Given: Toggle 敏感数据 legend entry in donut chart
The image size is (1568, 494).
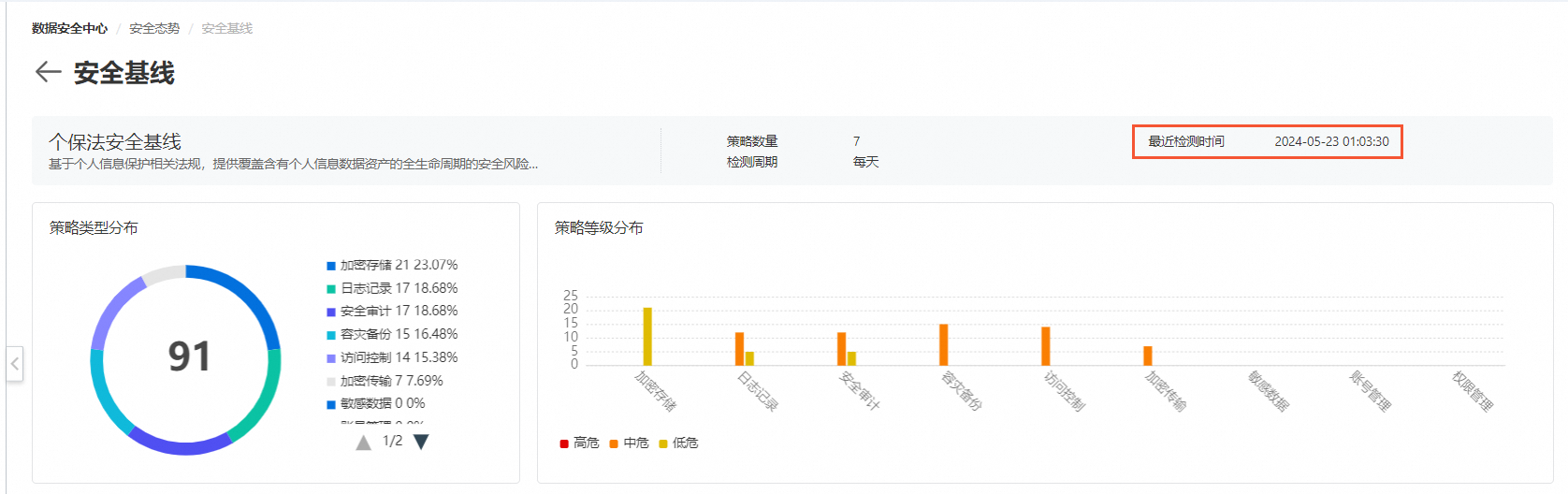Looking at the screenshot, I should pos(376,403).
